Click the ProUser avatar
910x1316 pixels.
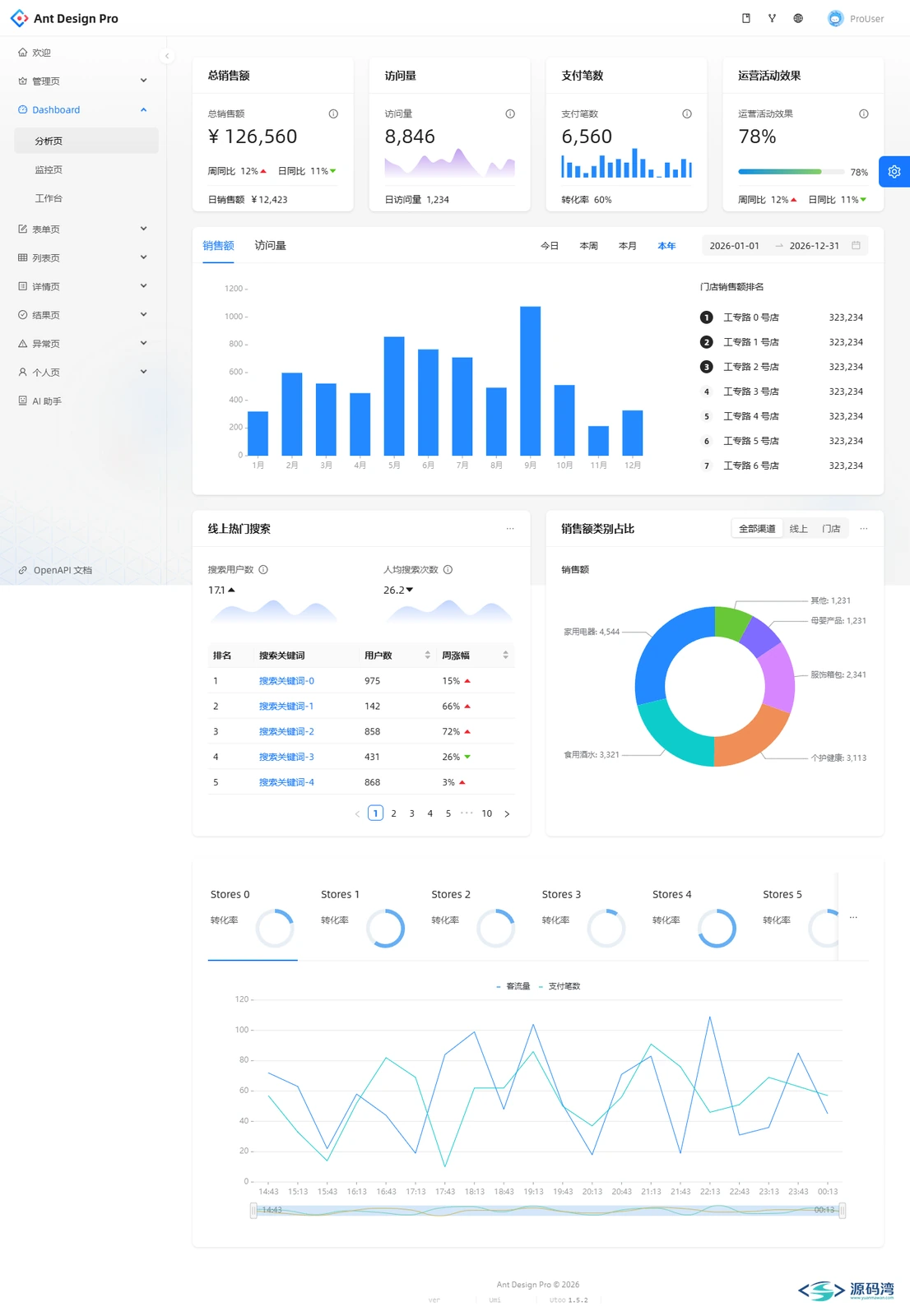coord(835,18)
